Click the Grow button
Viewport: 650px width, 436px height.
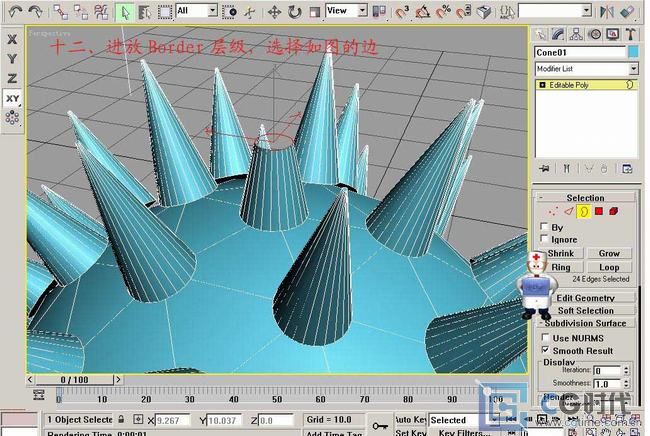click(609, 253)
